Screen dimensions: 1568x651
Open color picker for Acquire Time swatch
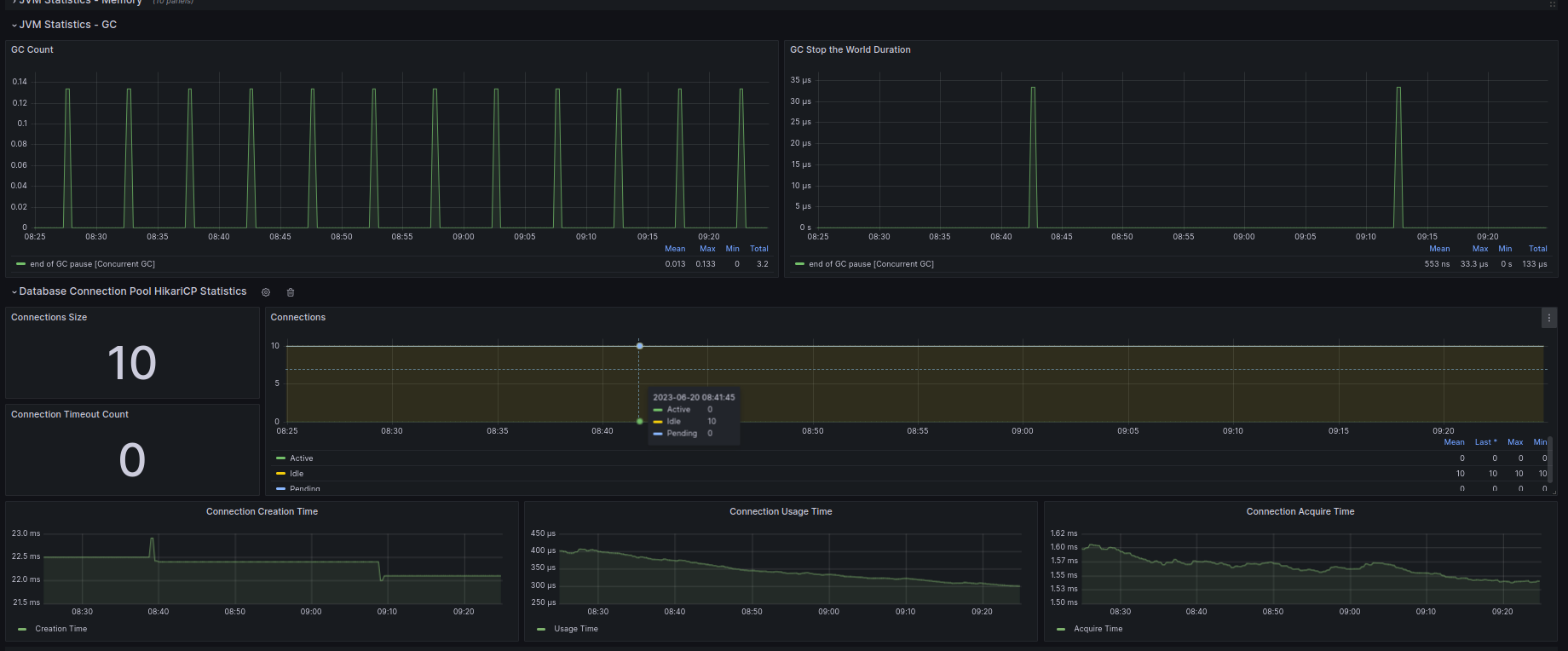[x=1061, y=629]
